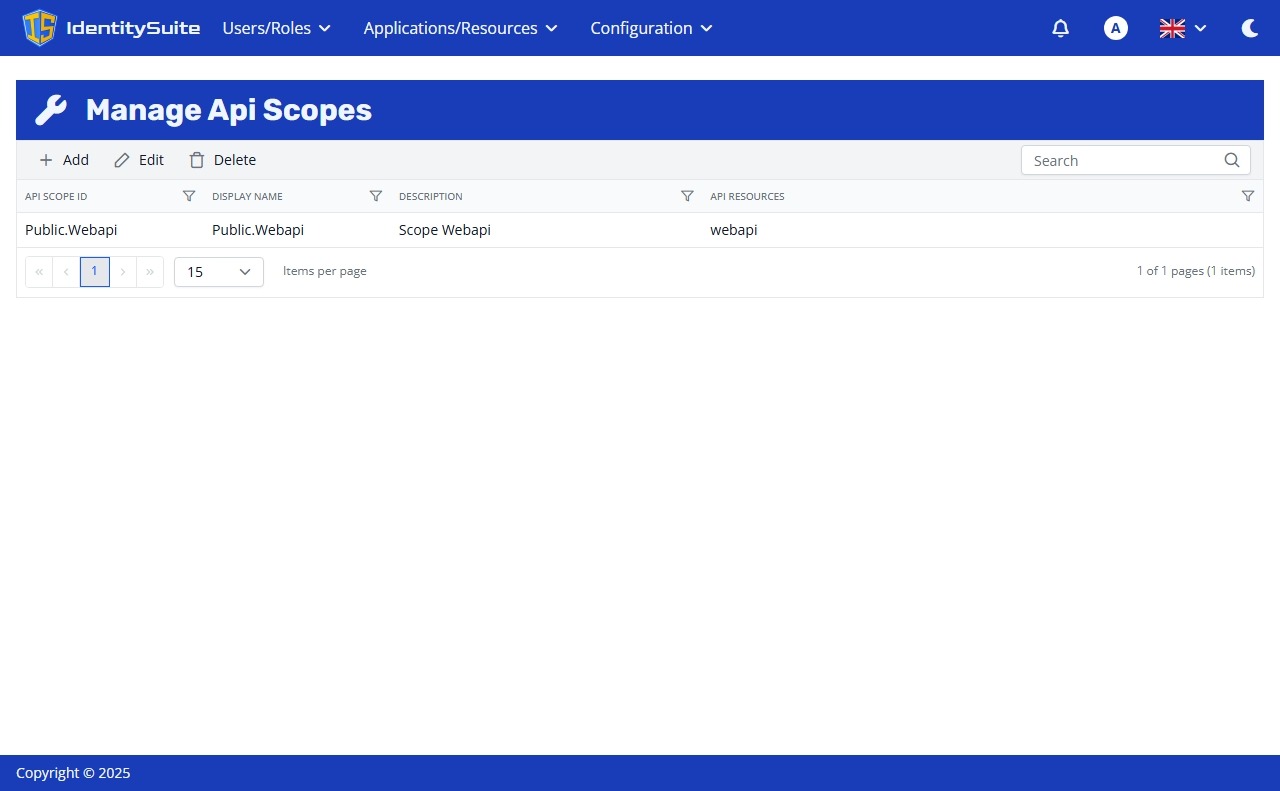Open the filter on API Scope ID column
Screen dimensions: 1280x791
point(189,196)
